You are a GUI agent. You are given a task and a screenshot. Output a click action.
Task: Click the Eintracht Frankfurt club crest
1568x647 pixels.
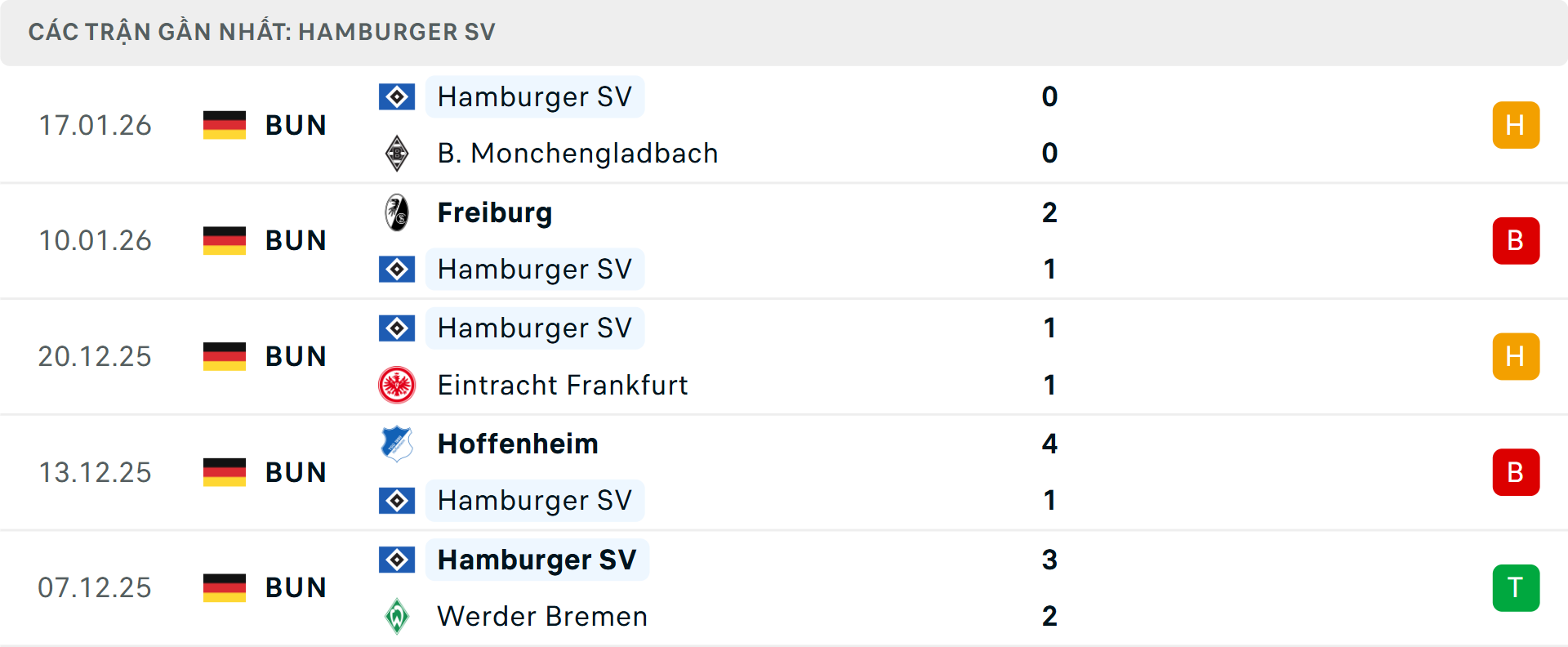coord(397,385)
